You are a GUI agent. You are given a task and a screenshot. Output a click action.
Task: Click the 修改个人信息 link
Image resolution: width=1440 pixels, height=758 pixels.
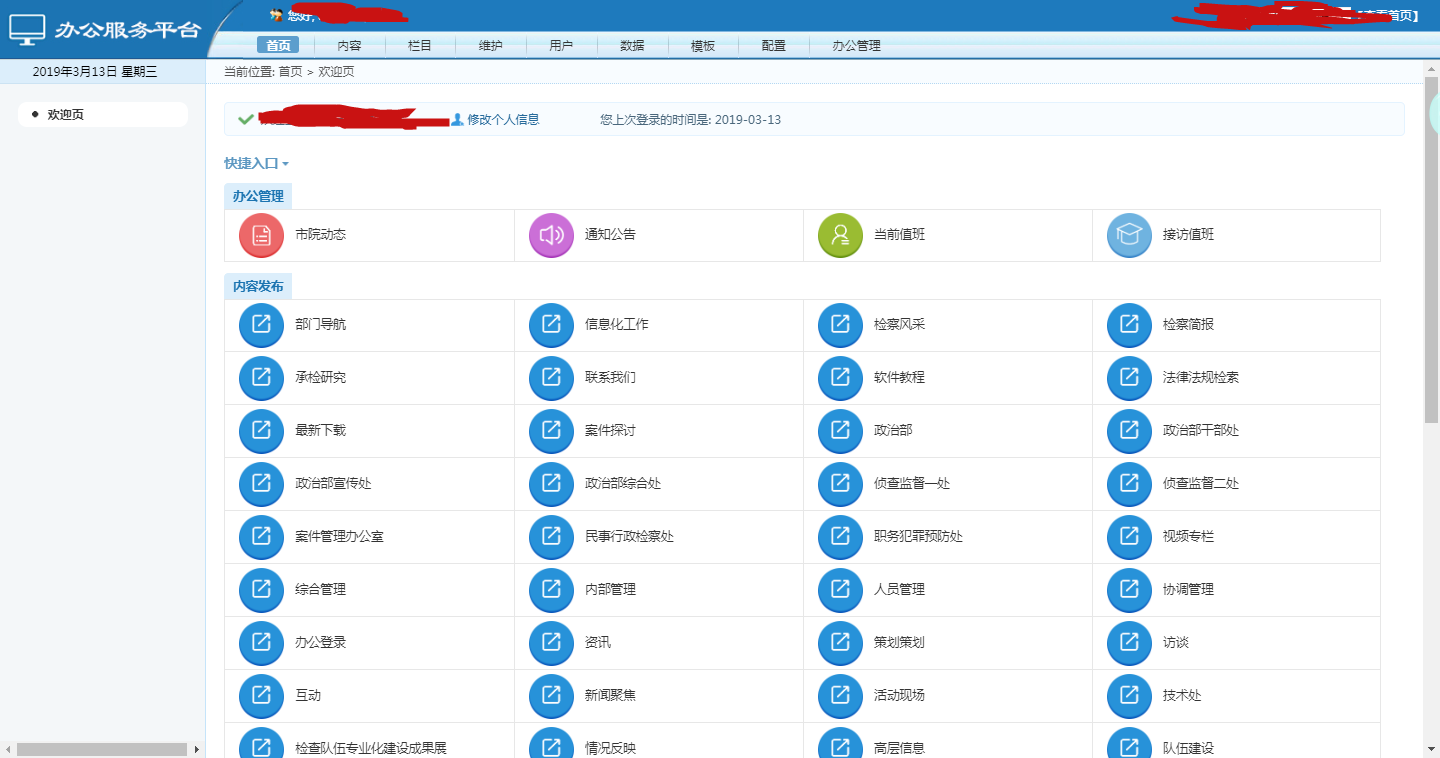502,120
